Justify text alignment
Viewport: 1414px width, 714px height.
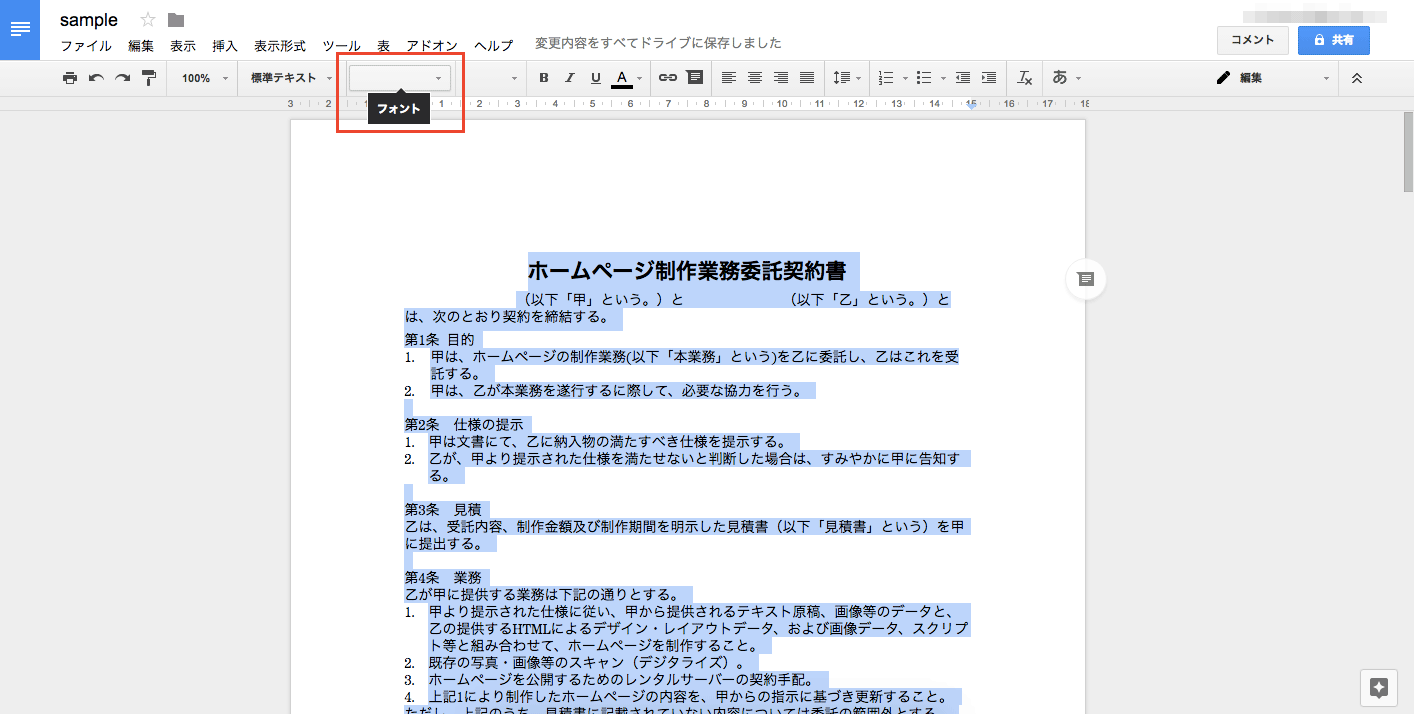click(x=807, y=78)
